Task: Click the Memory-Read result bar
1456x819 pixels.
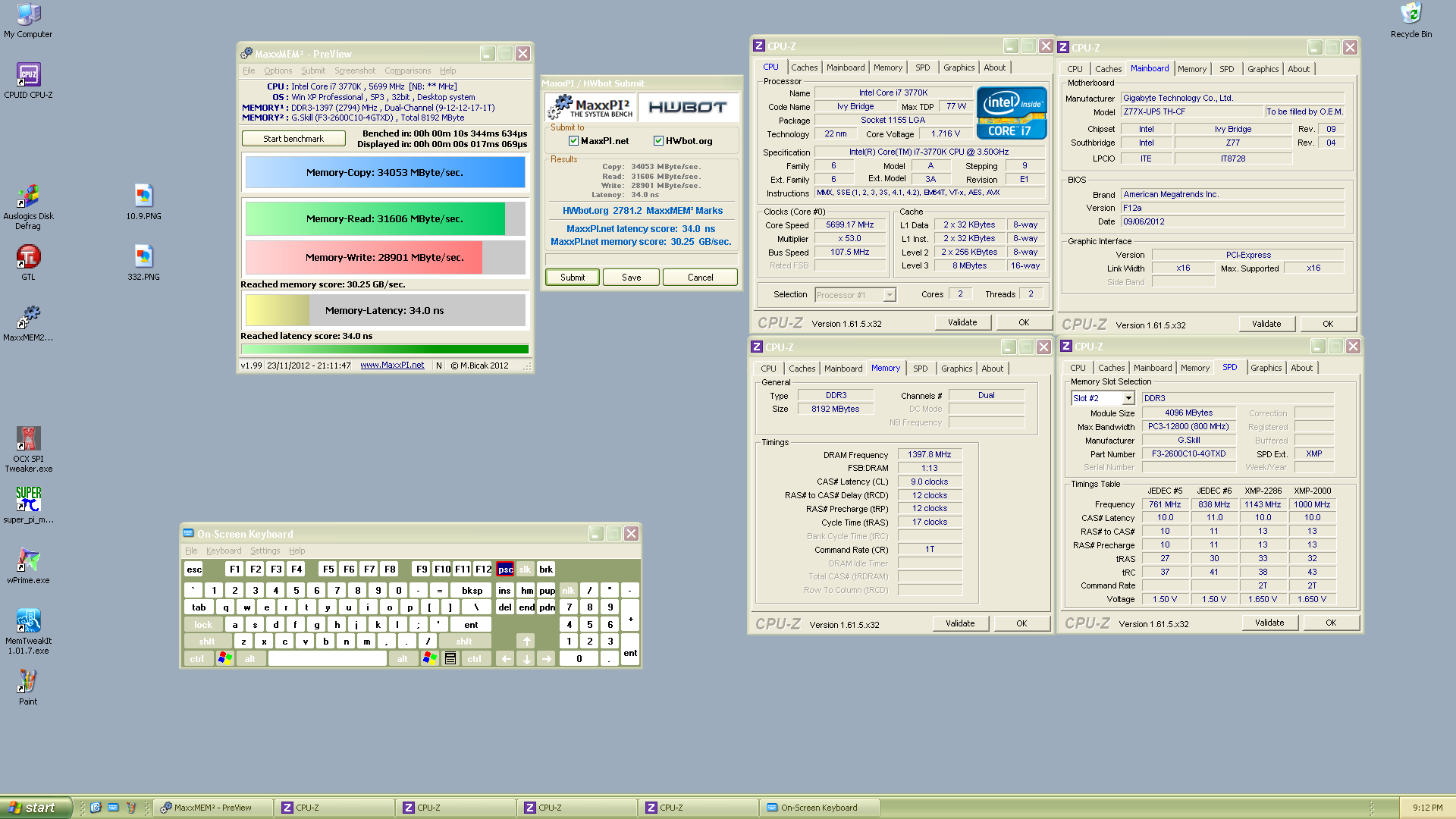Action: point(384,218)
